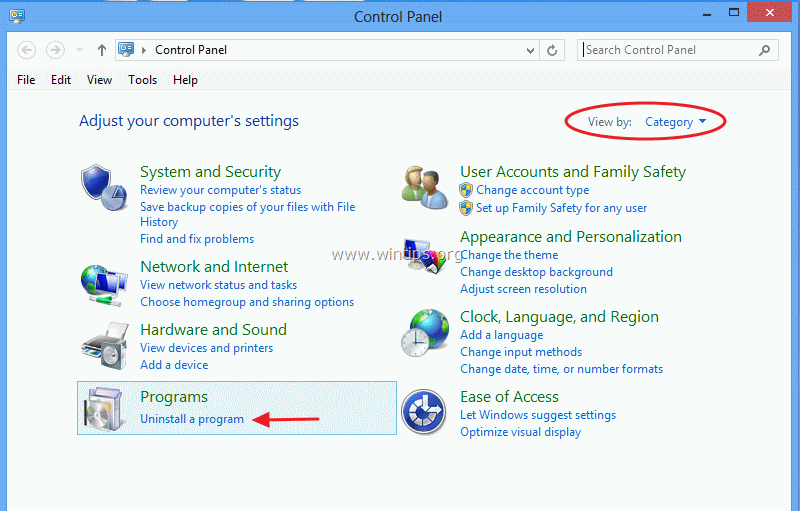Click the User Accounts people icon
This screenshot has height=511, width=800.
pos(424,187)
